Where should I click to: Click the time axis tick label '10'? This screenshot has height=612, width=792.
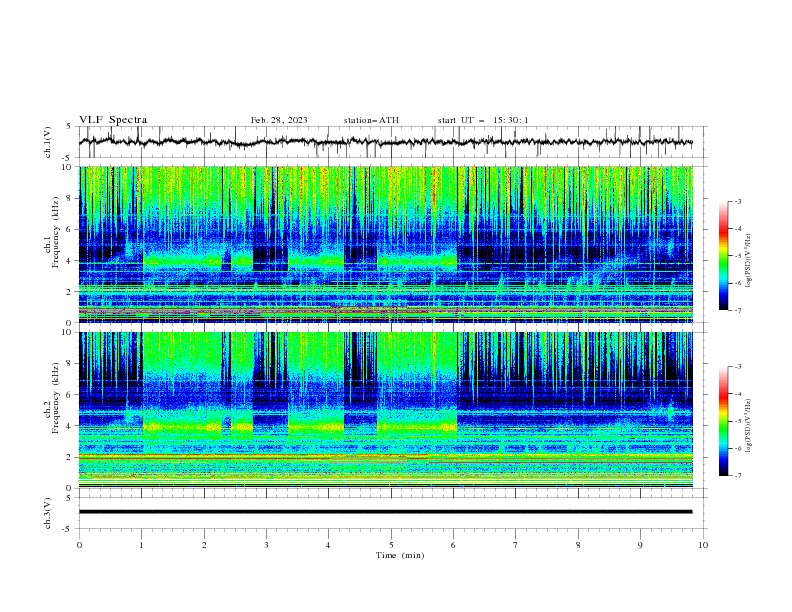703,545
